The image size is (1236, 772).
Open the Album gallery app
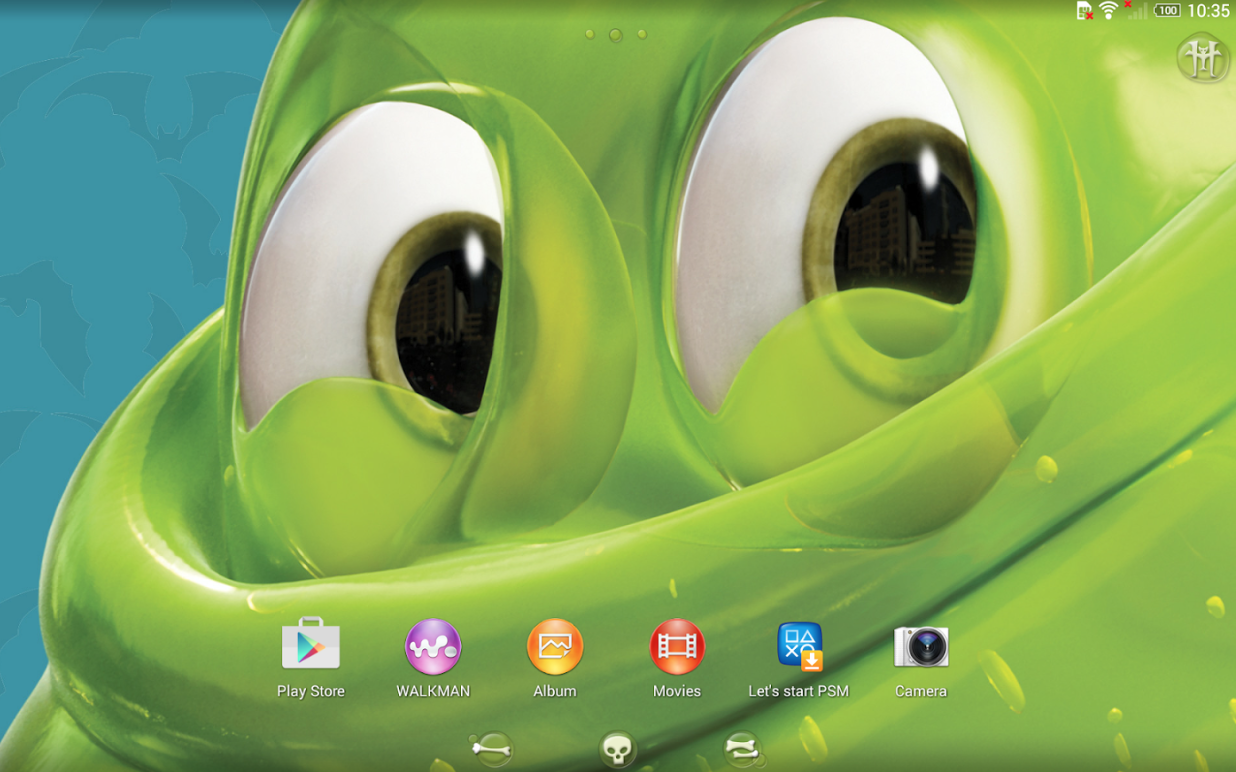coord(555,657)
